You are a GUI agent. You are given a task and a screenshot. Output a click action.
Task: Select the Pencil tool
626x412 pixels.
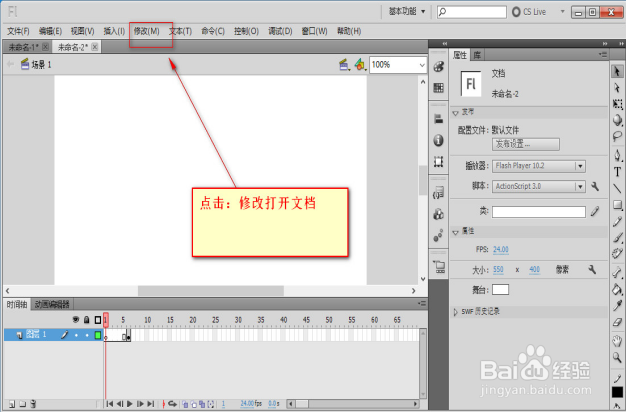(617, 221)
